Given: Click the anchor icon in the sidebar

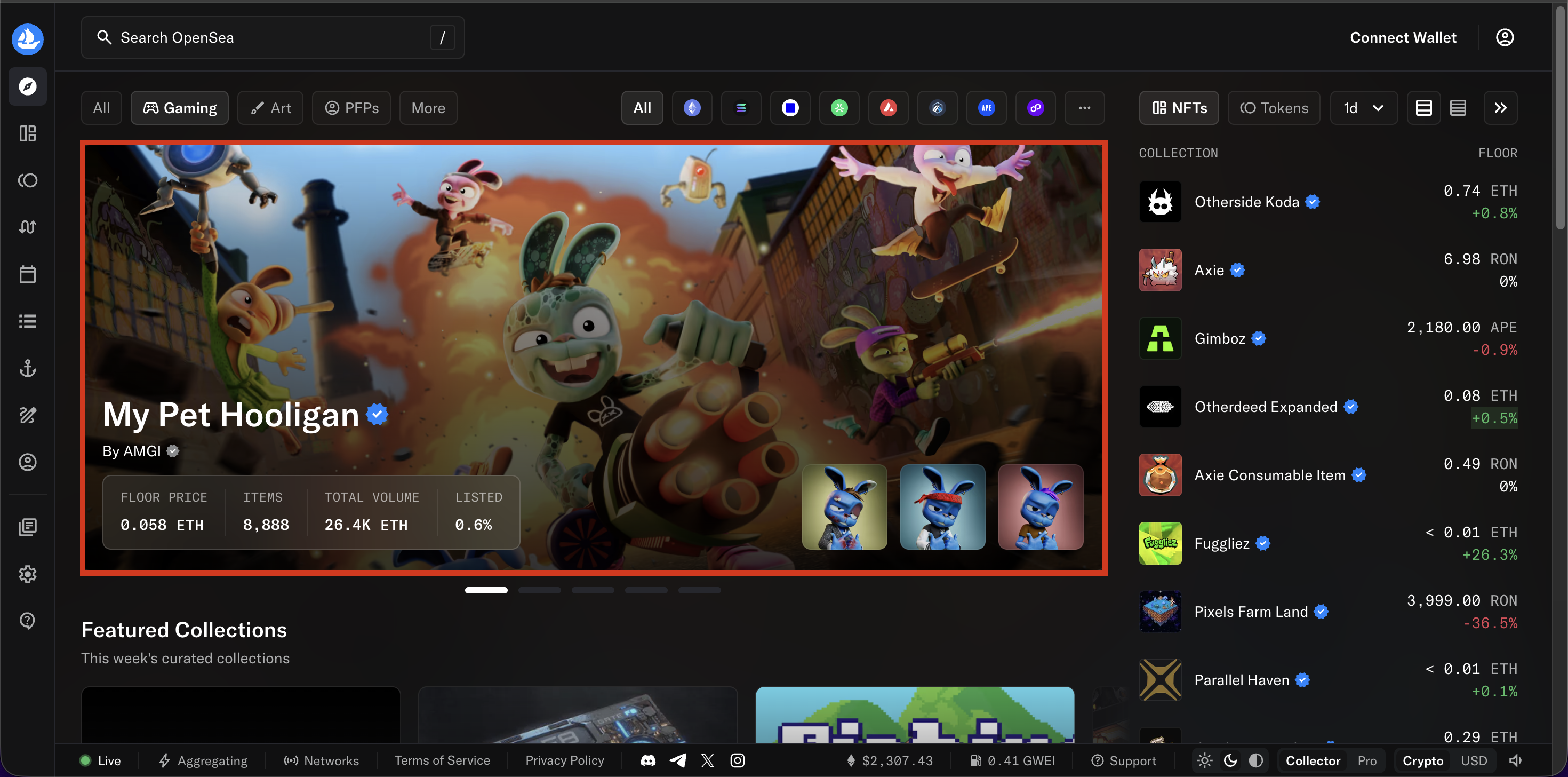Looking at the screenshot, I should (27, 368).
